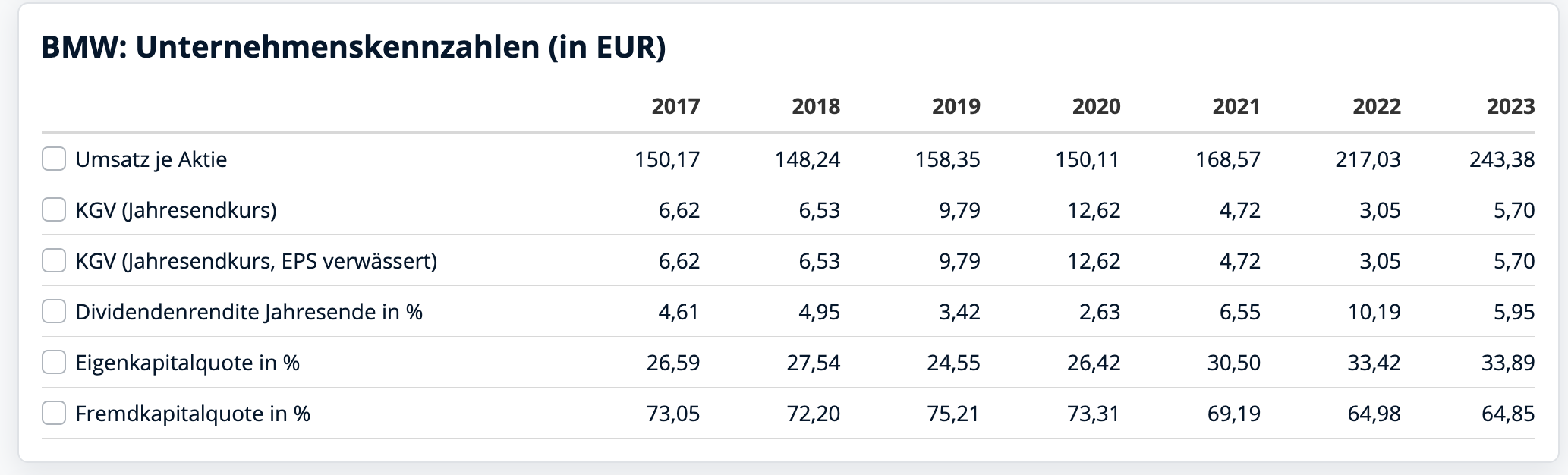Screen dimensions: 1568x475
Task: Click the 2023 column header
Action: click(1510, 106)
